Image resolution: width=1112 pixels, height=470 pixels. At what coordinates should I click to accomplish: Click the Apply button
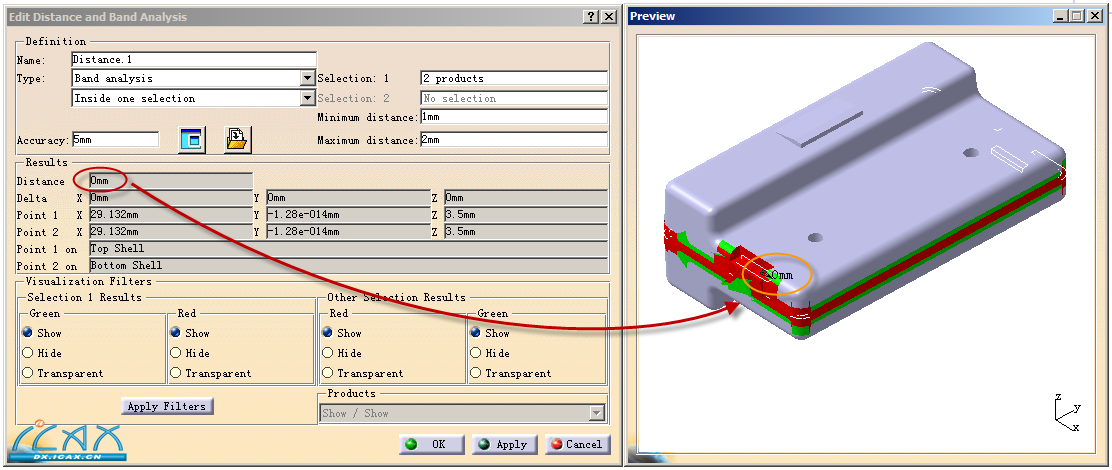coord(504,444)
